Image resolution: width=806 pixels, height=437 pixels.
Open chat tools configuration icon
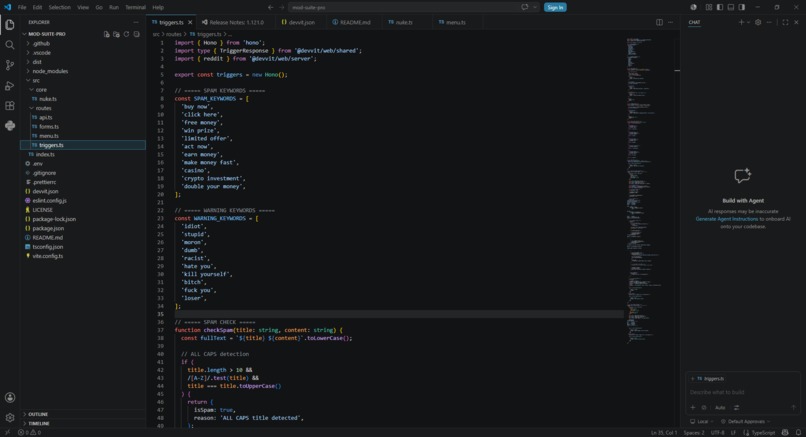(x=737, y=408)
